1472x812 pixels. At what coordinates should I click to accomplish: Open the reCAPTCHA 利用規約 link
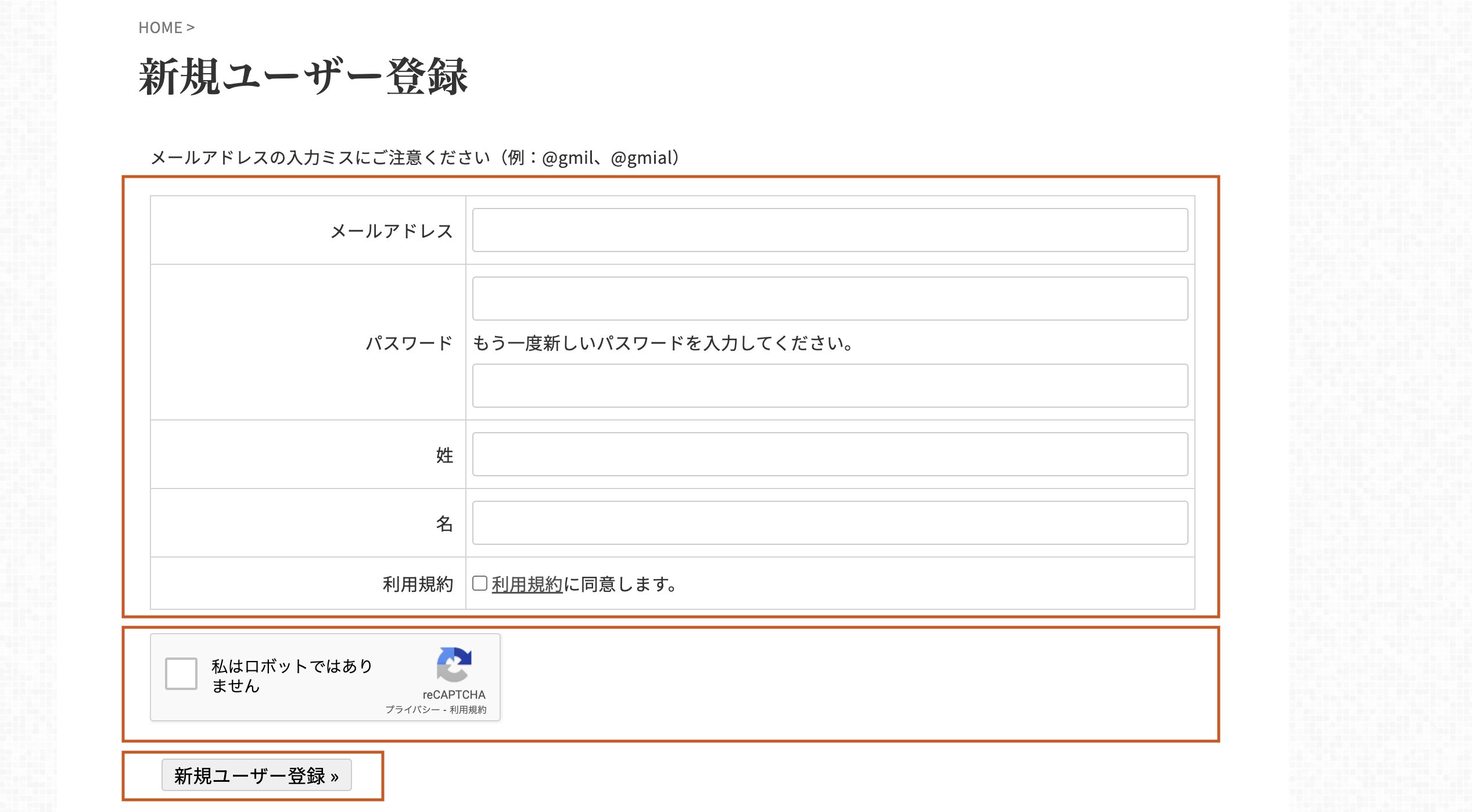tap(468, 710)
